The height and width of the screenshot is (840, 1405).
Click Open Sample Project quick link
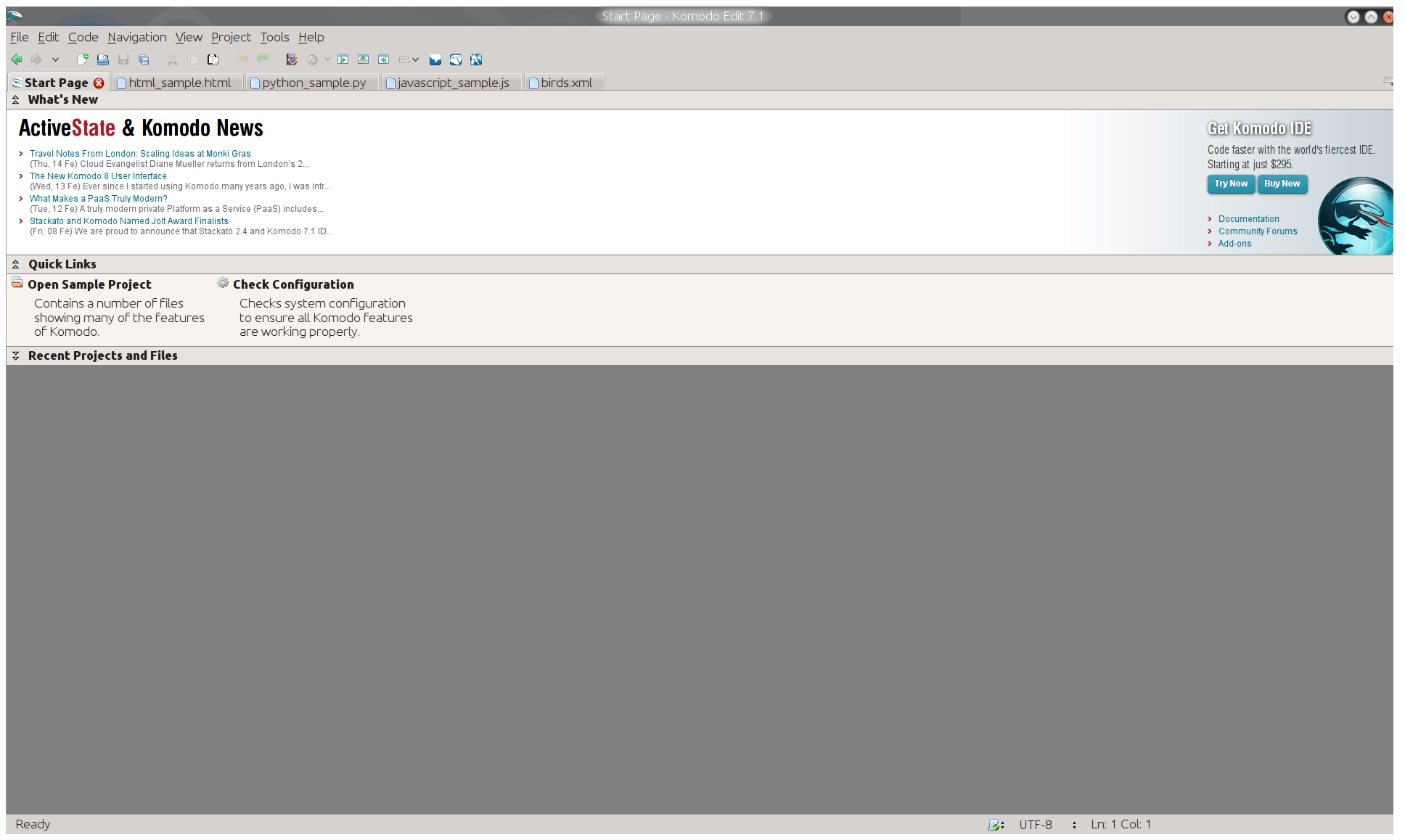pos(89,284)
